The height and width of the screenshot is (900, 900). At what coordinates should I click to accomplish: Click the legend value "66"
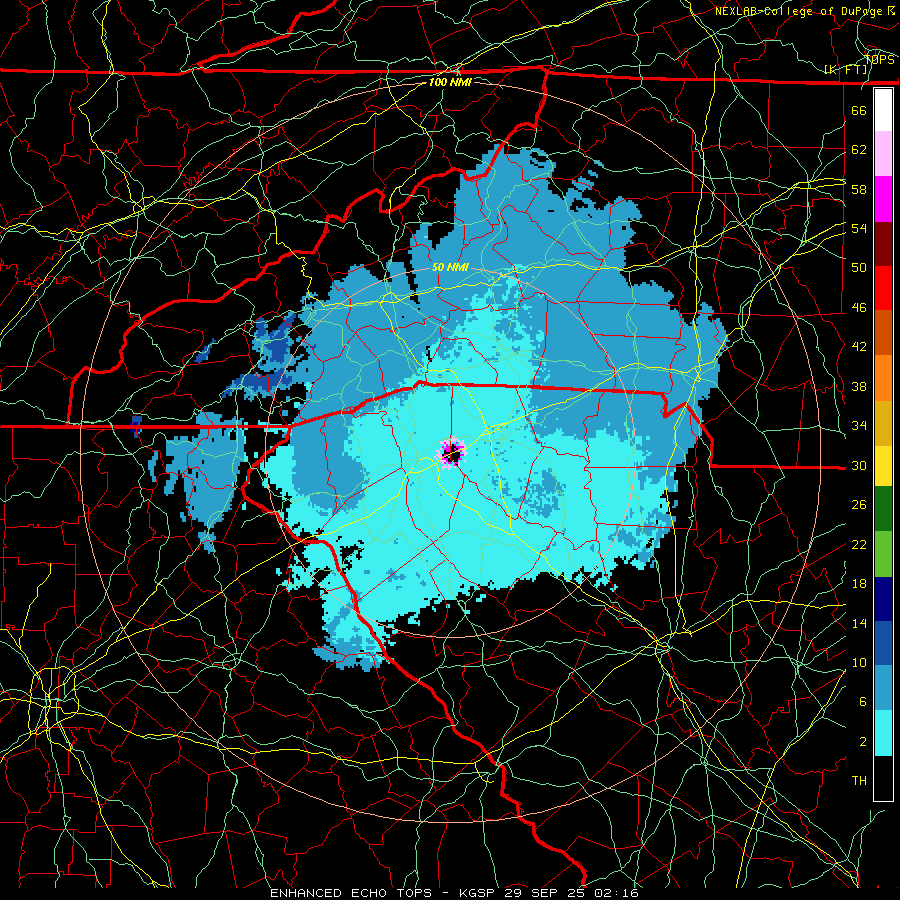859,110
